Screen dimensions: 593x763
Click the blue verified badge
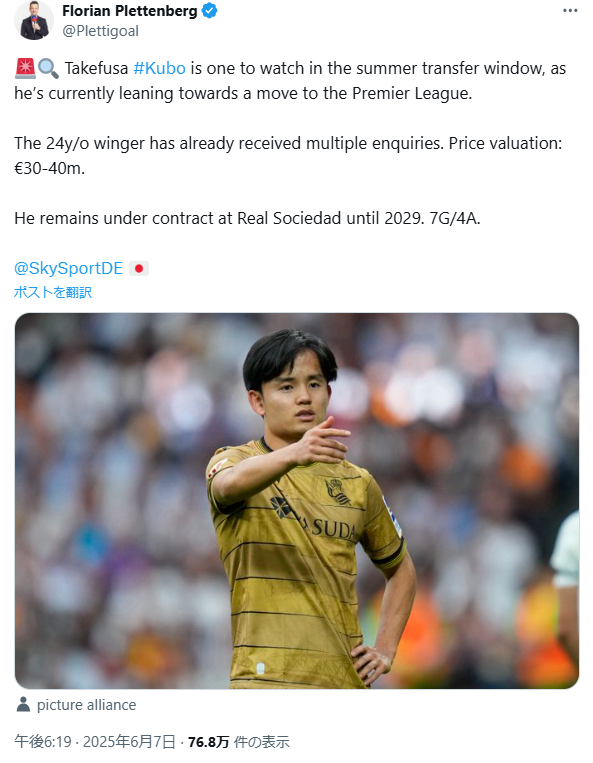pos(209,11)
